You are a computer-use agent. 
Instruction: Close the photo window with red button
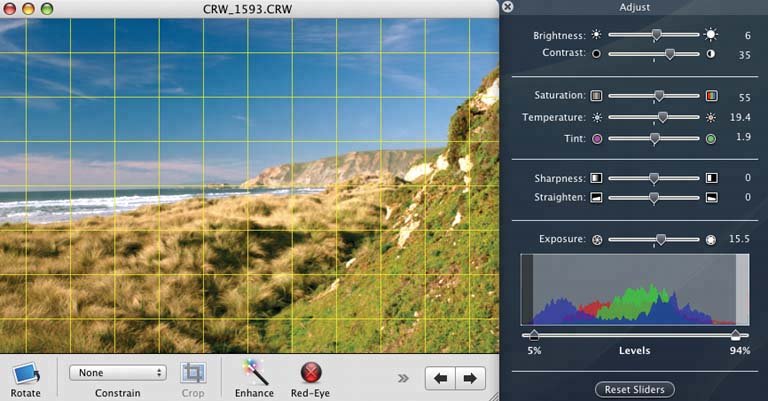10,8
